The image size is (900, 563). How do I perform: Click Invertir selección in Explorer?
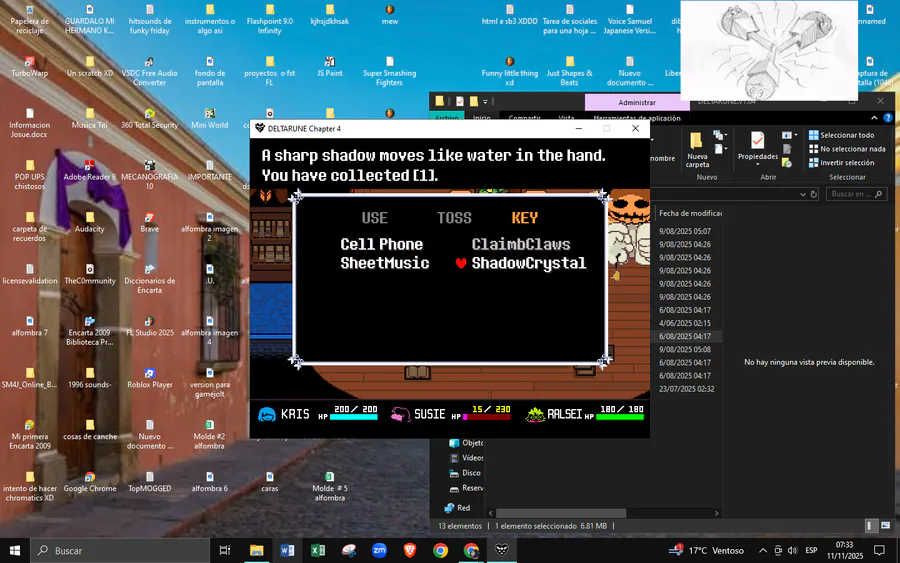tap(841, 162)
